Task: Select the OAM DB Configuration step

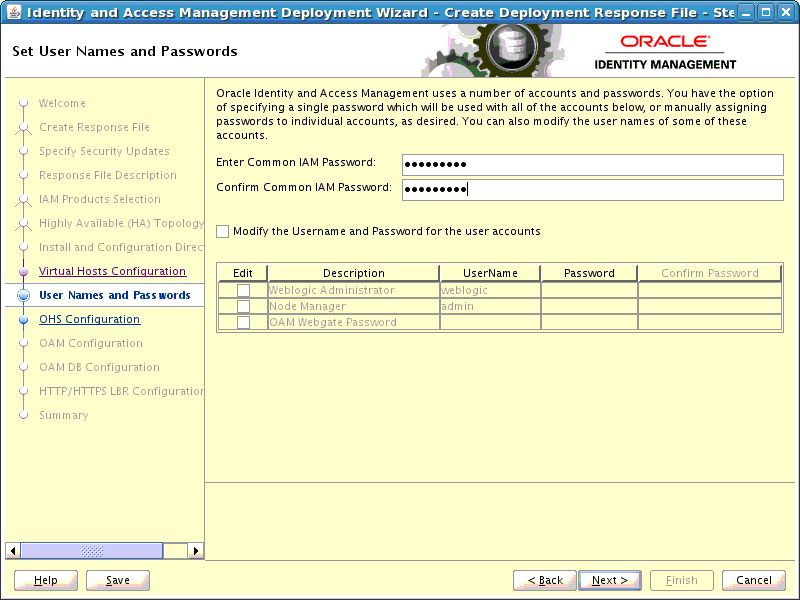Action: point(99,367)
